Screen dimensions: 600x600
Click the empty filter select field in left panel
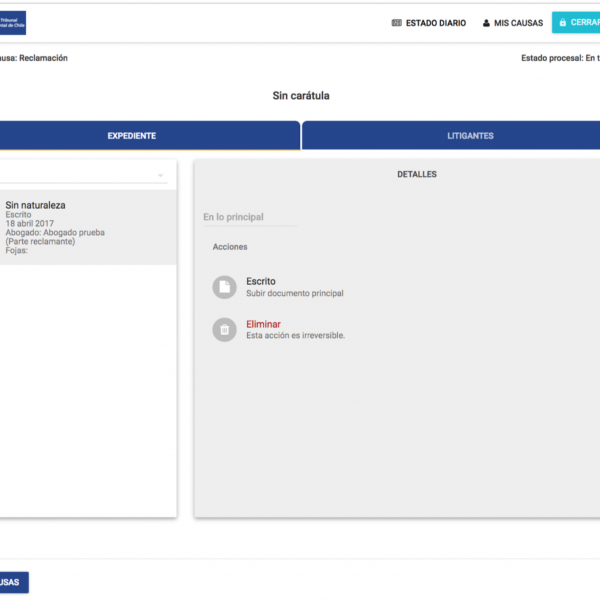point(80,176)
